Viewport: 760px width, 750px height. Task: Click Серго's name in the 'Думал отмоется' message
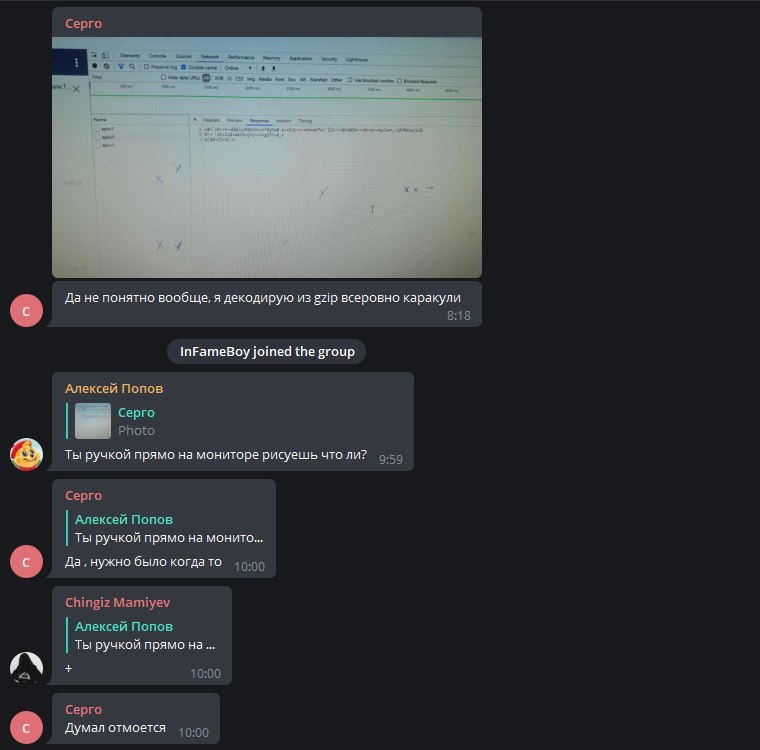point(83,709)
